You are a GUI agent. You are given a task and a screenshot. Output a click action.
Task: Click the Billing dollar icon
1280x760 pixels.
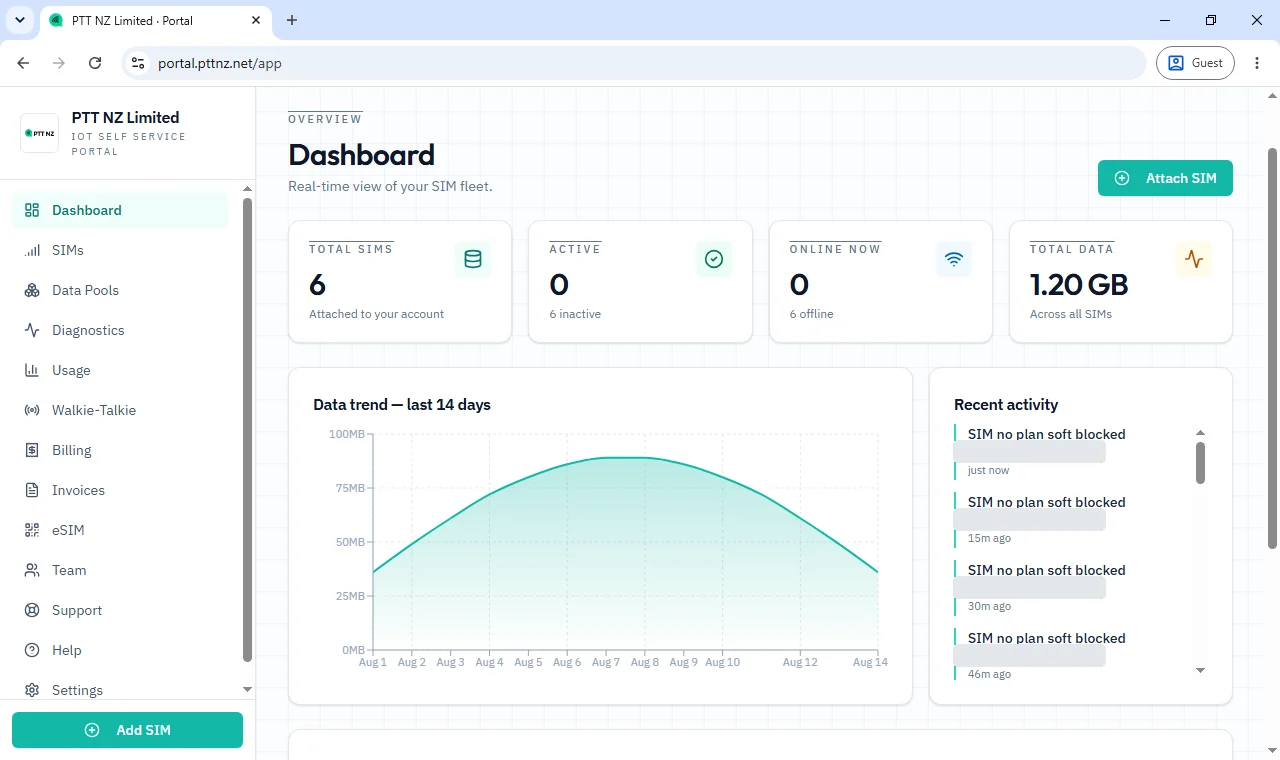tap(32, 450)
